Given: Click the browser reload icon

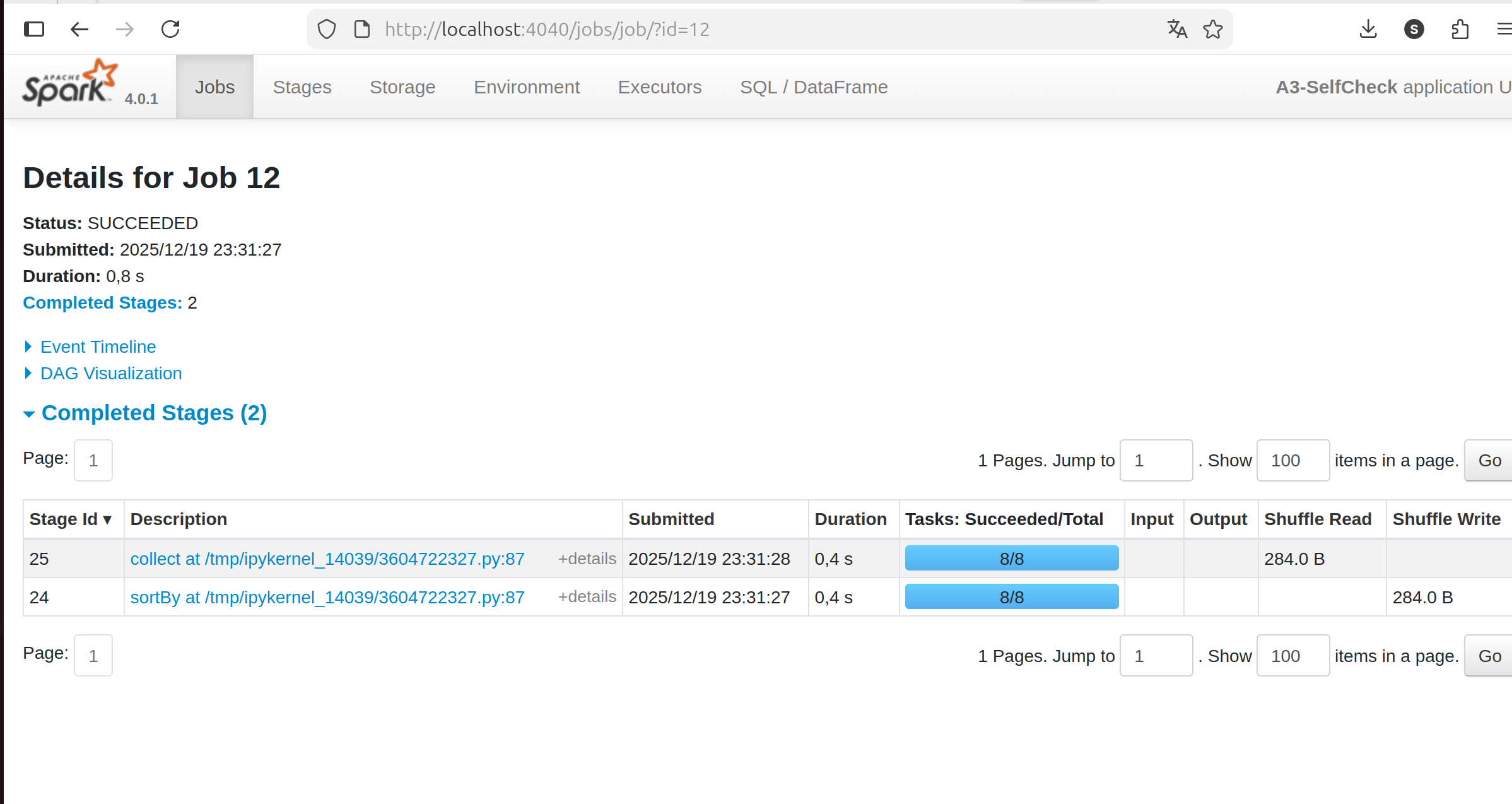Looking at the screenshot, I should click(x=170, y=29).
